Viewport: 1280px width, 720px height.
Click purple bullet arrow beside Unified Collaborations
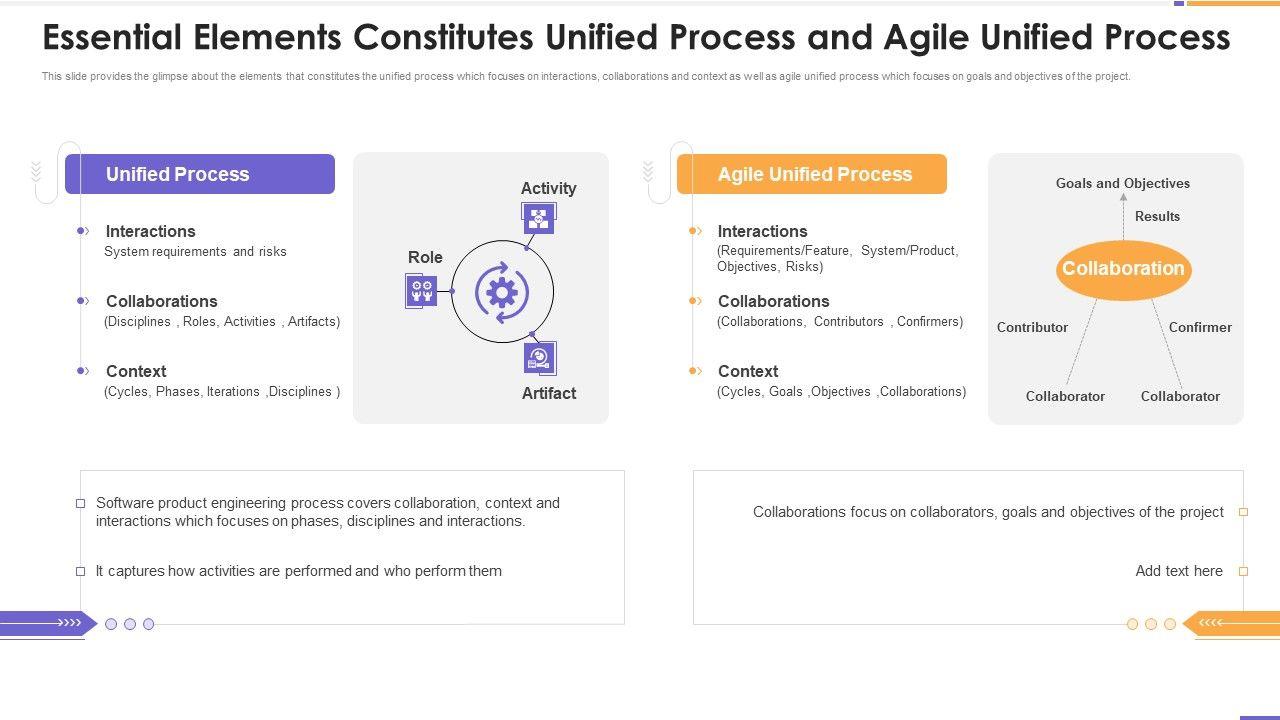83,301
